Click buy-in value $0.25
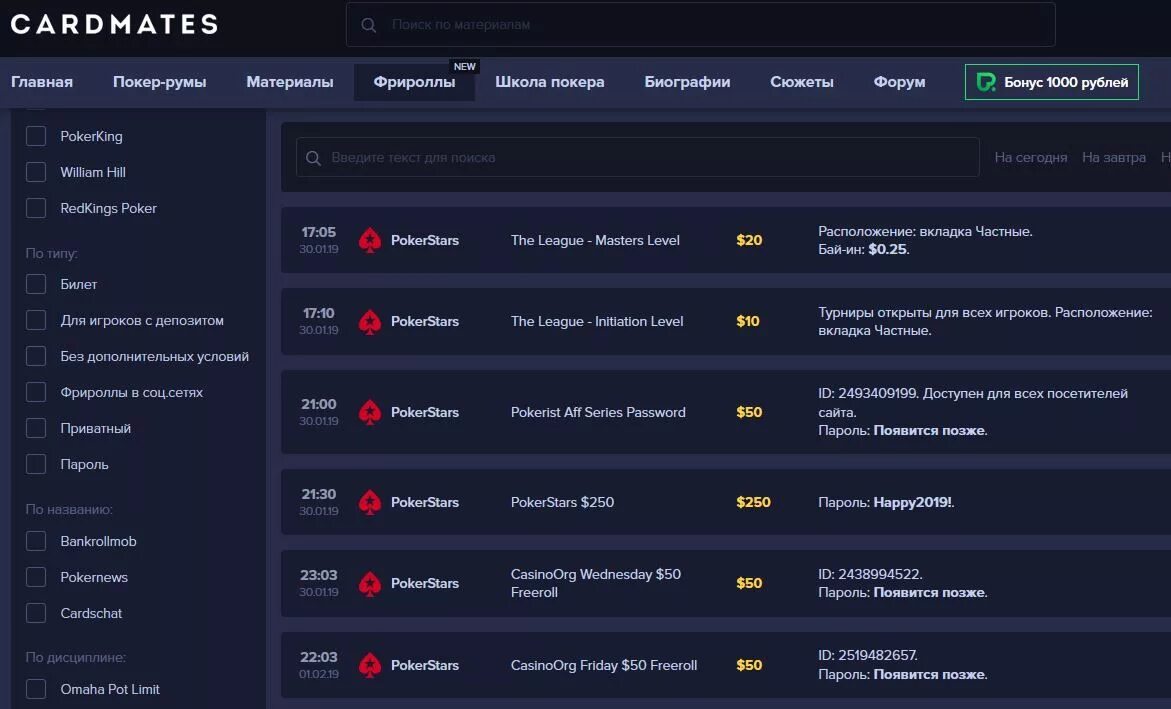The height and width of the screenshot is (709, 1171). click(887, 250)
